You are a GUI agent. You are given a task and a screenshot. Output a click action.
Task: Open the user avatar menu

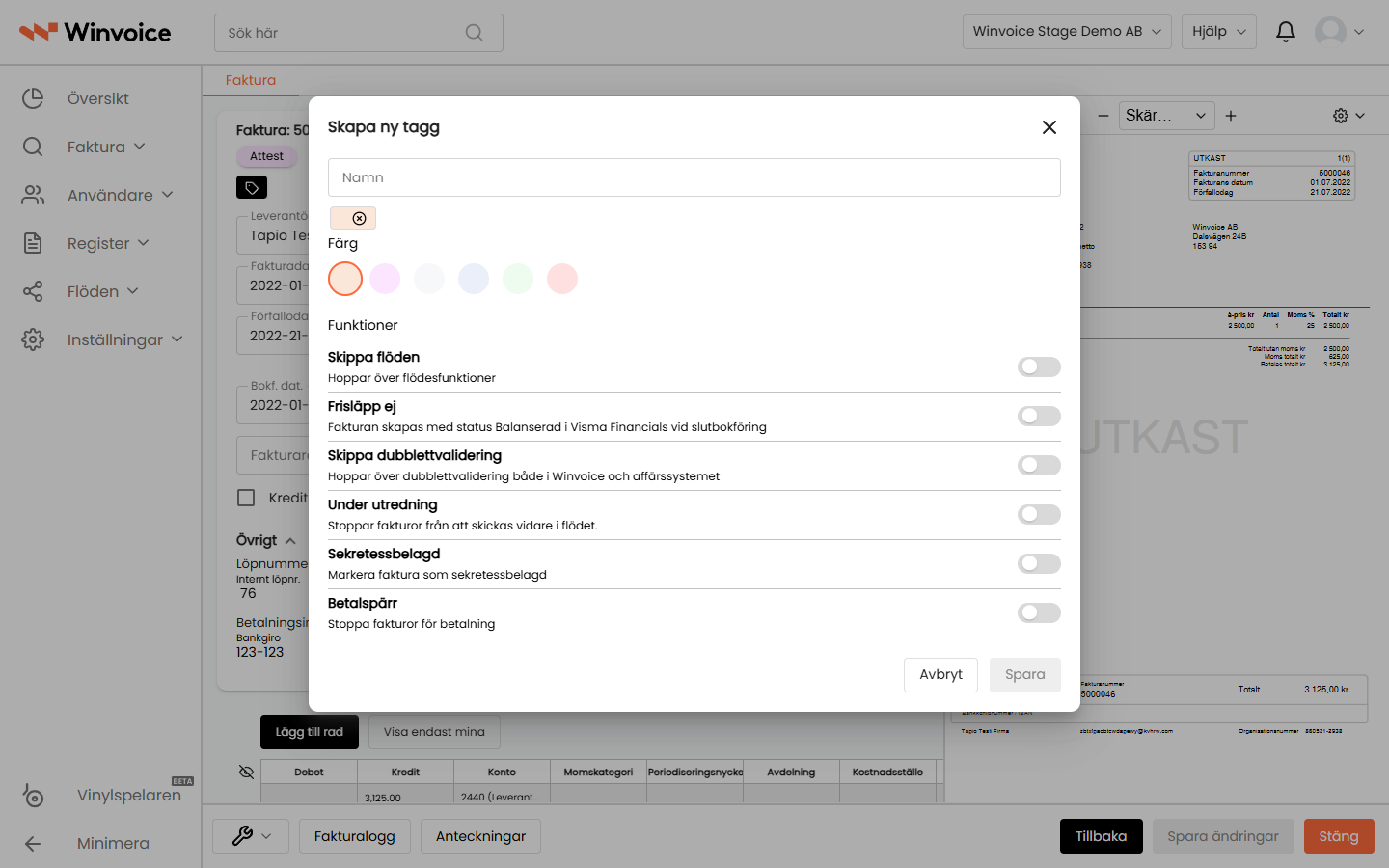tap(1339, 32)
